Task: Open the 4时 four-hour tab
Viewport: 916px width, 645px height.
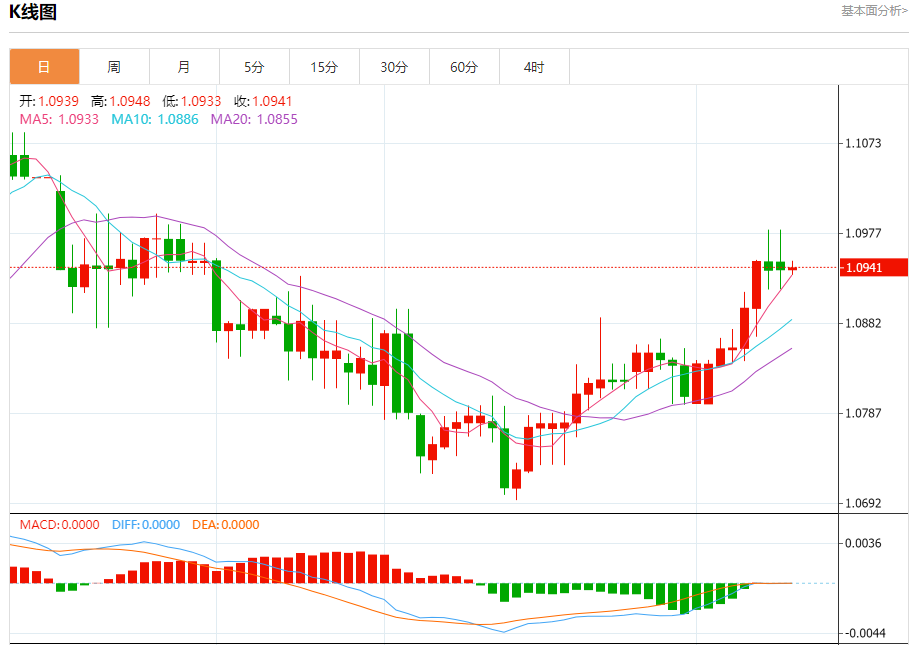Action: [534, 67]
